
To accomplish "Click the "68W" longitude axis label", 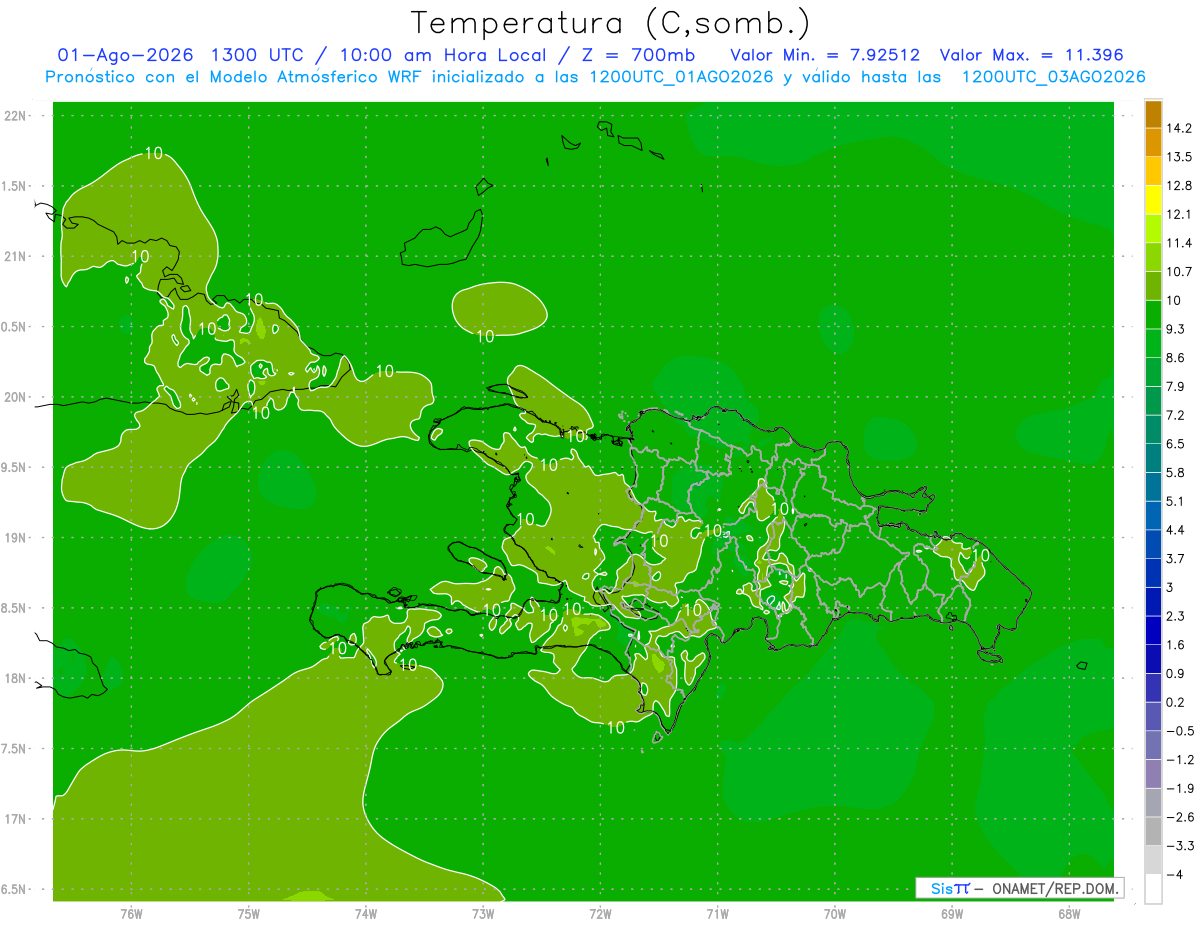I will click(x=1069, y=913).
